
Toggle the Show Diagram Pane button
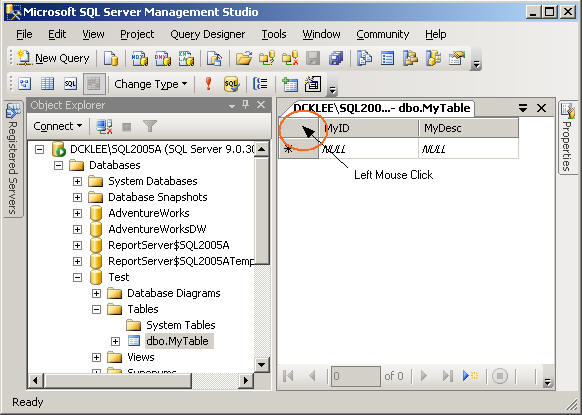[24, 84]
